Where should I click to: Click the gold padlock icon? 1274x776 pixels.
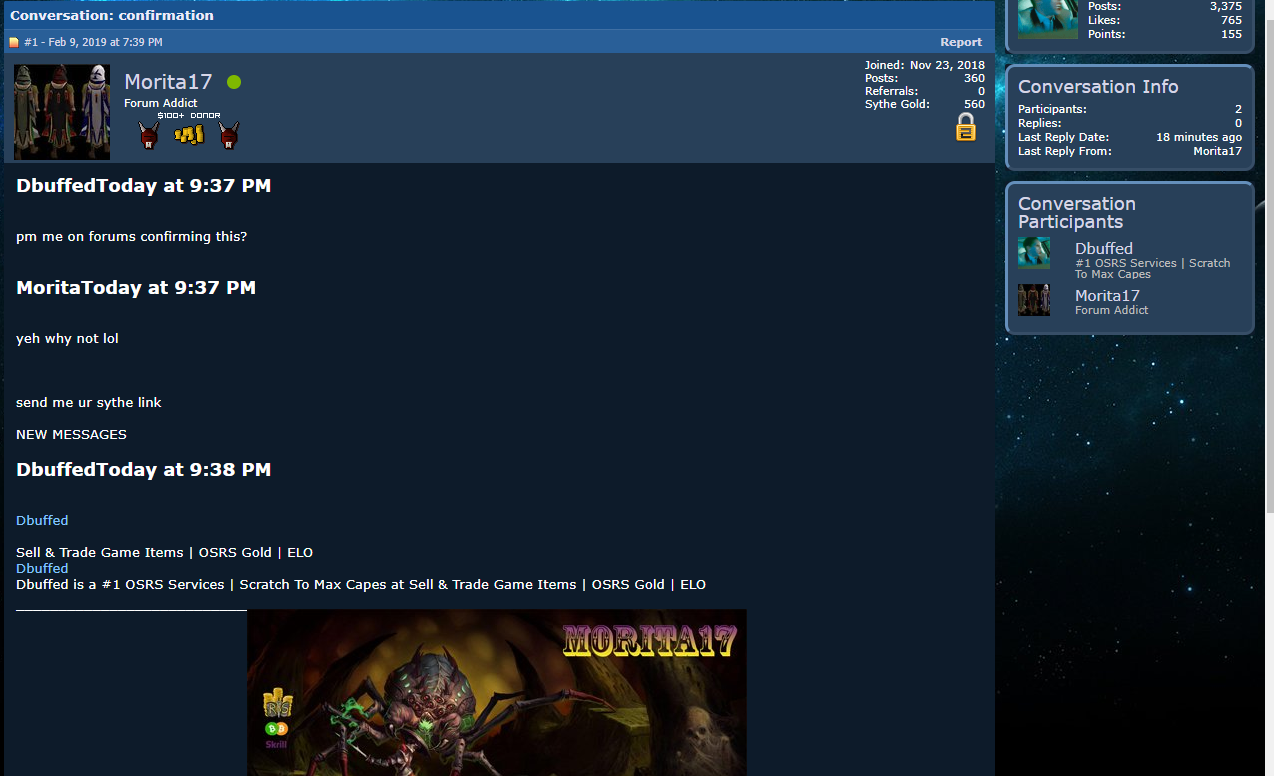[x=966, y=127]
